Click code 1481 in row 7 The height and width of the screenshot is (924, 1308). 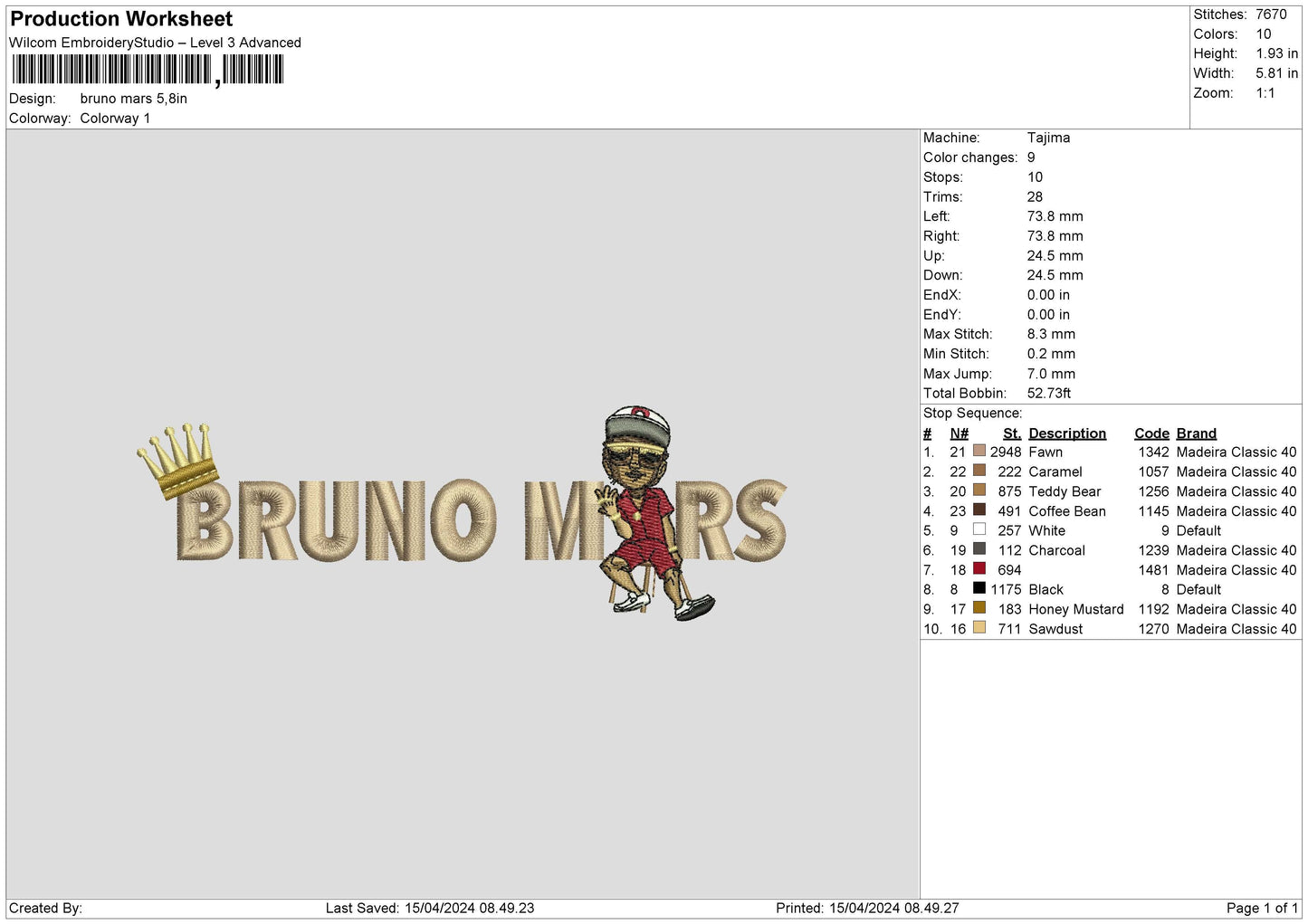[1153, 570]
